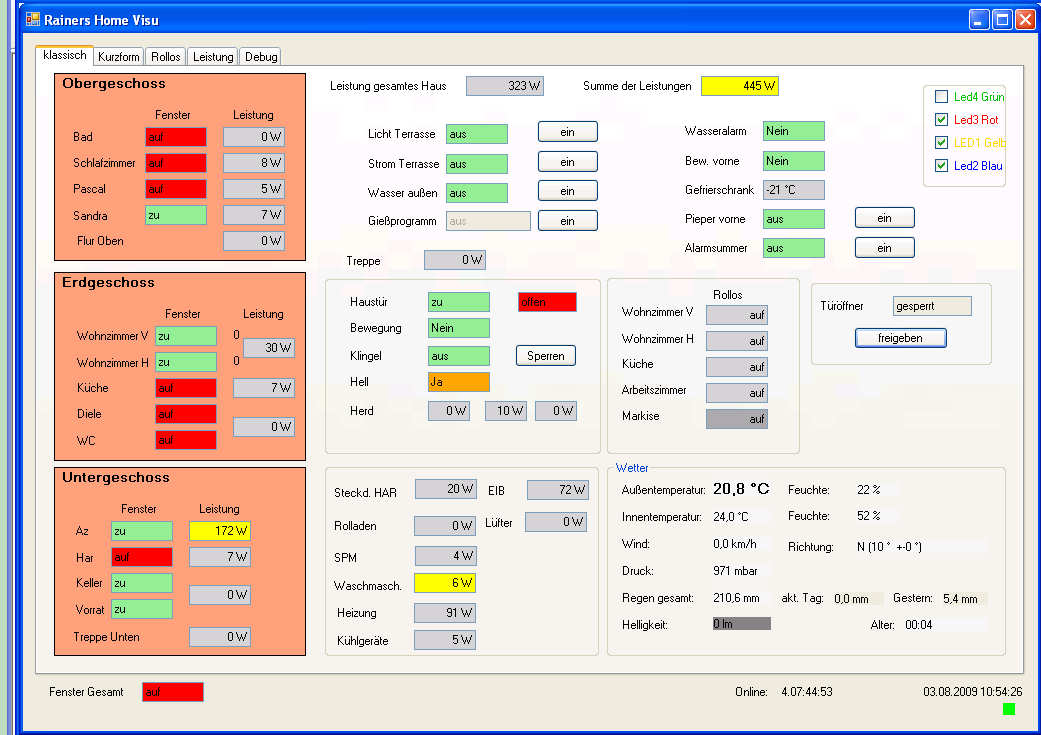Open the Debug tab
Image resolution: width=1041 pixels, height=735 pixels.
tap(261, 57)
